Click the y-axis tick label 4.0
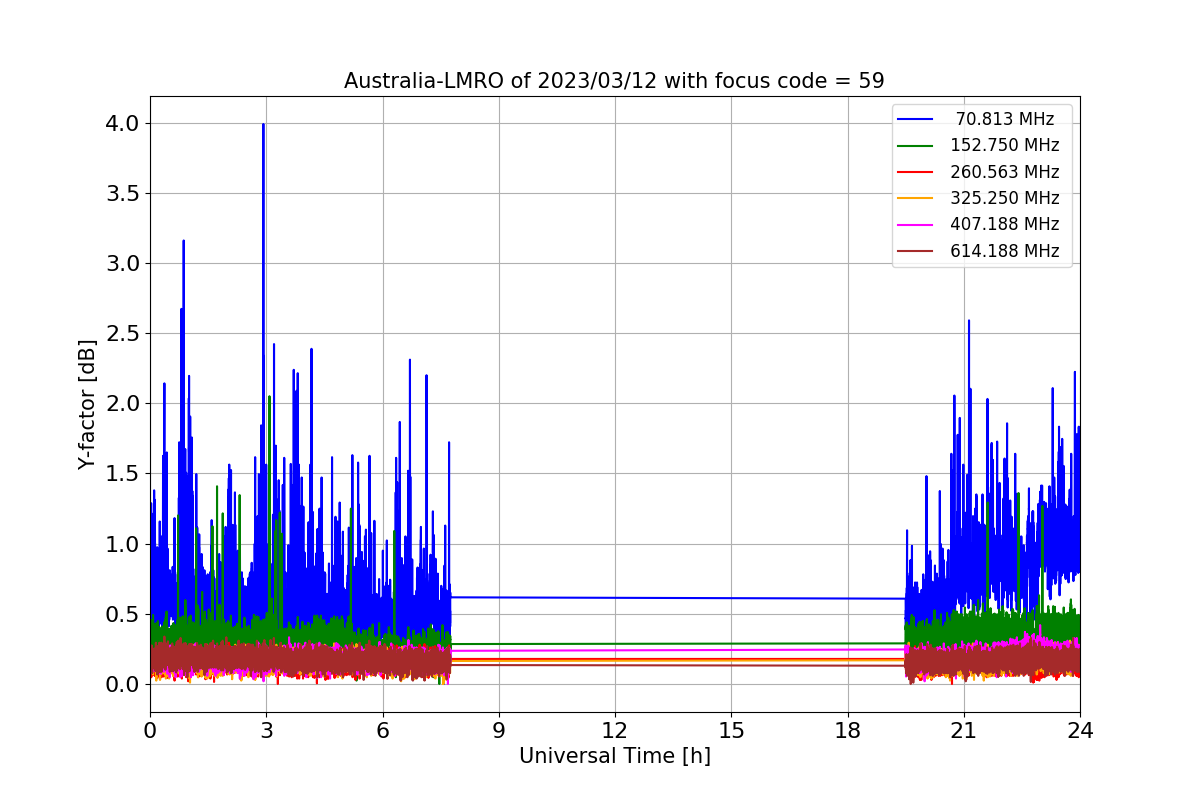The height and width of the screenshot is (800, 1200). [123, 124]
